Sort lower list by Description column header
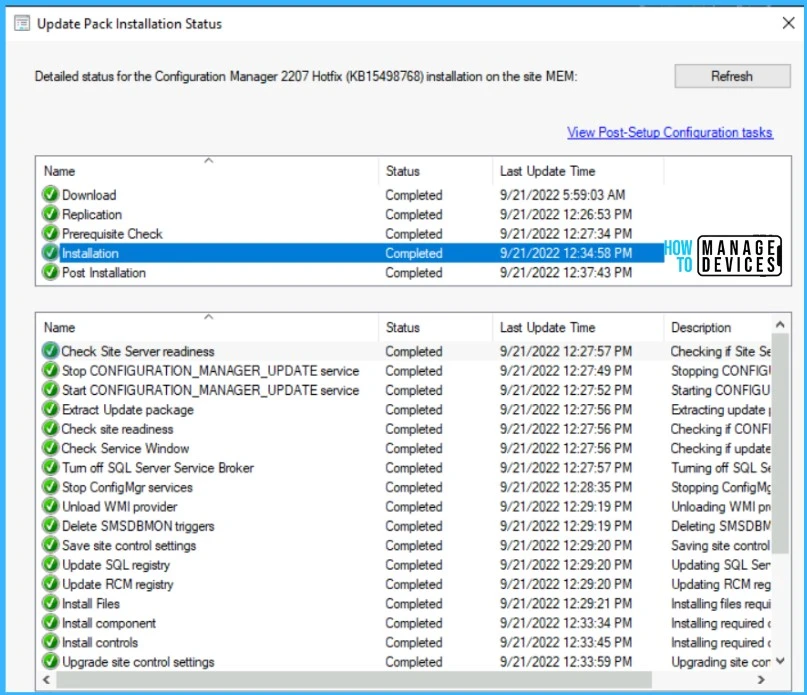807x695 pixels. (x=718, y=327)
